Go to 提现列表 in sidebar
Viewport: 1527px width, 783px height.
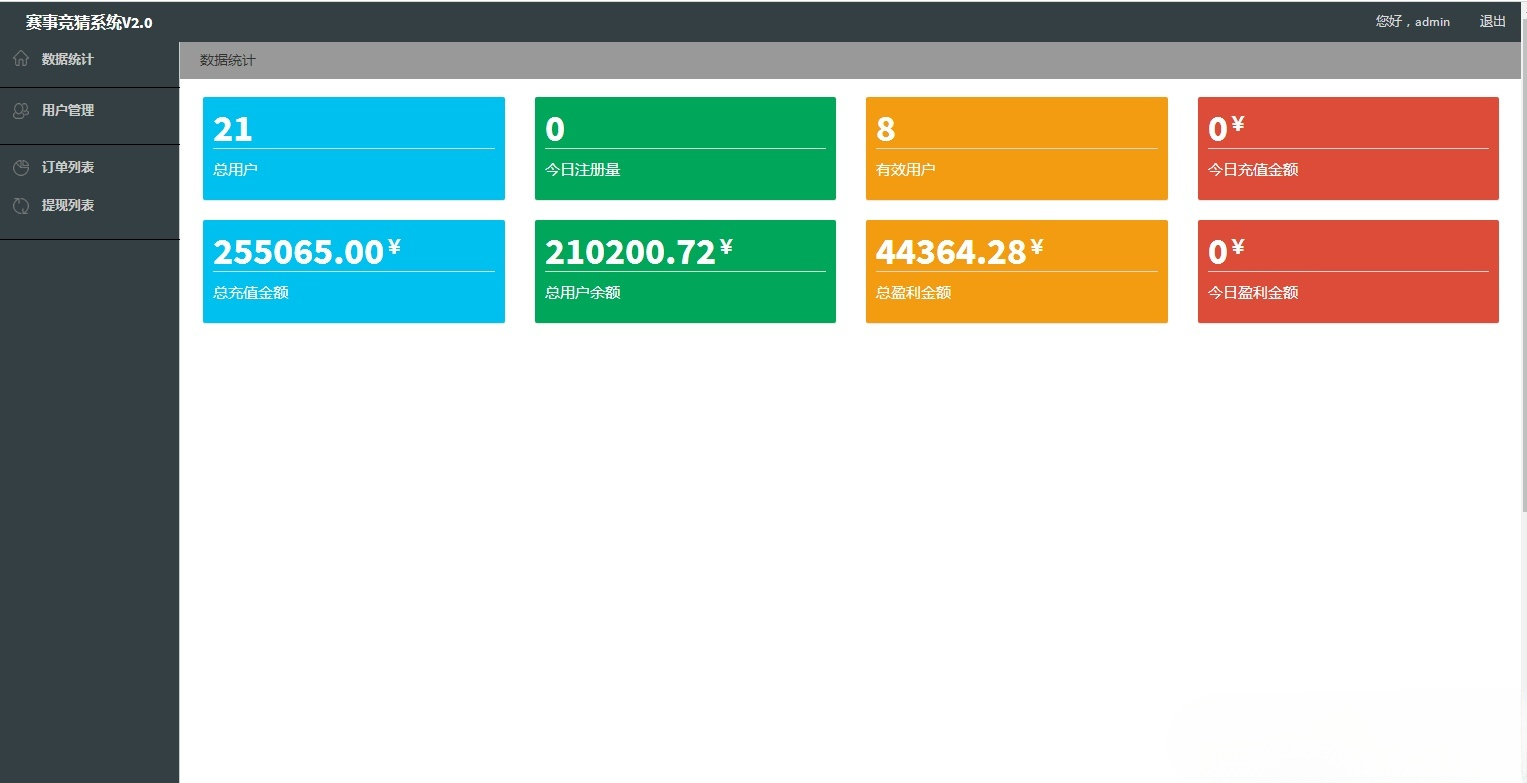(68, 205)
